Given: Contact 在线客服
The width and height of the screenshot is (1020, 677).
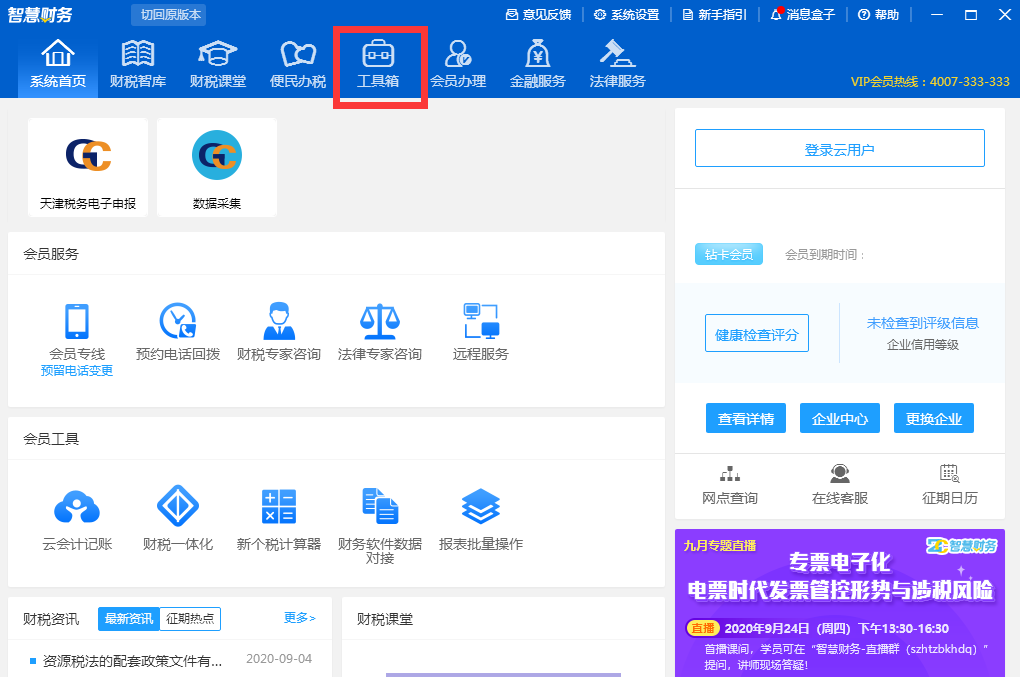Looking at the screenshot, I should click(x=839, y=485).
